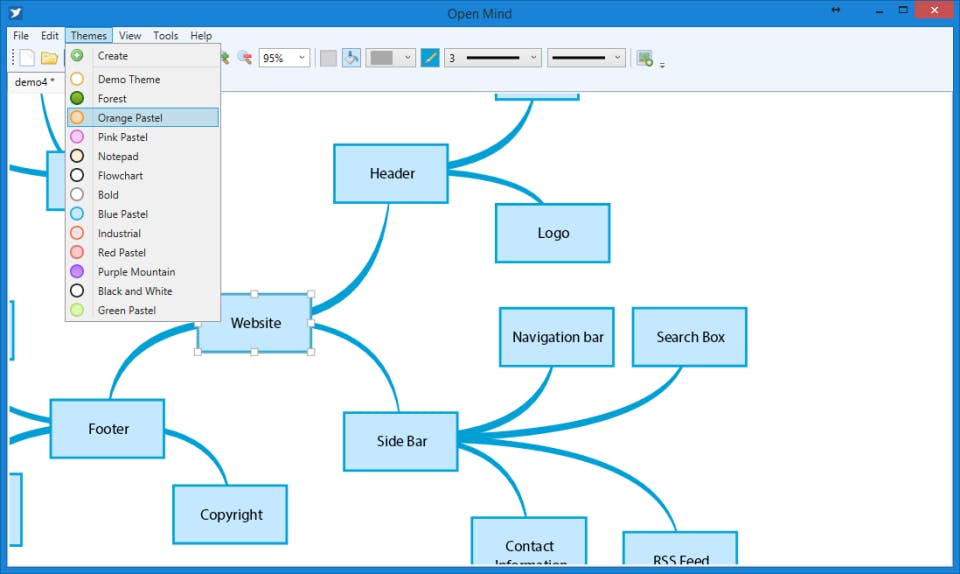
Task: Click the zoom out magnifier icon
Action: pos(245,58)
